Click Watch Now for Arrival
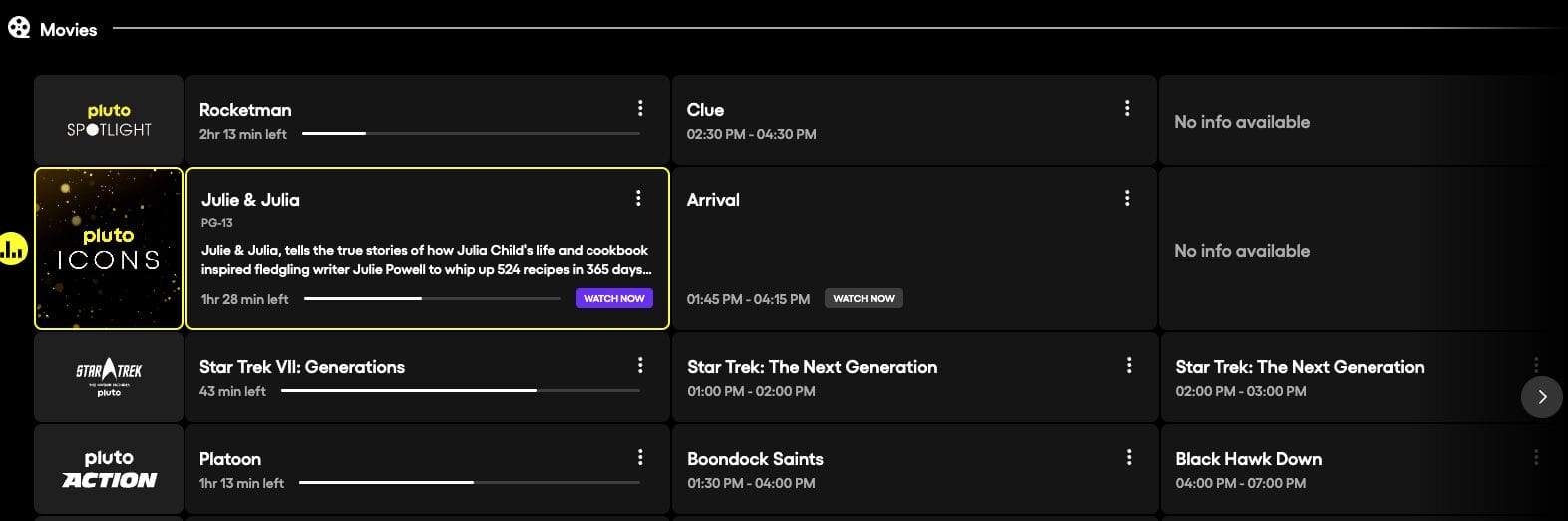 pos(864,298)
